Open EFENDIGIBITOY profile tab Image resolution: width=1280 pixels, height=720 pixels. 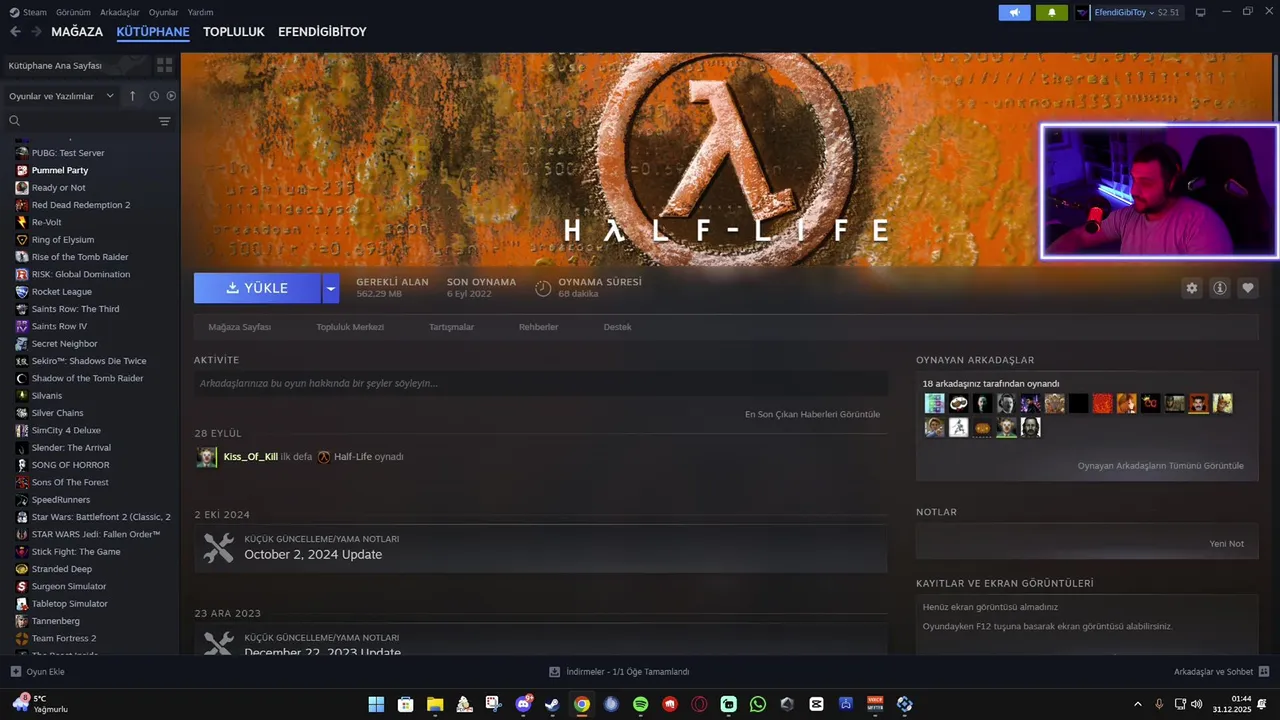pos(322,32)
